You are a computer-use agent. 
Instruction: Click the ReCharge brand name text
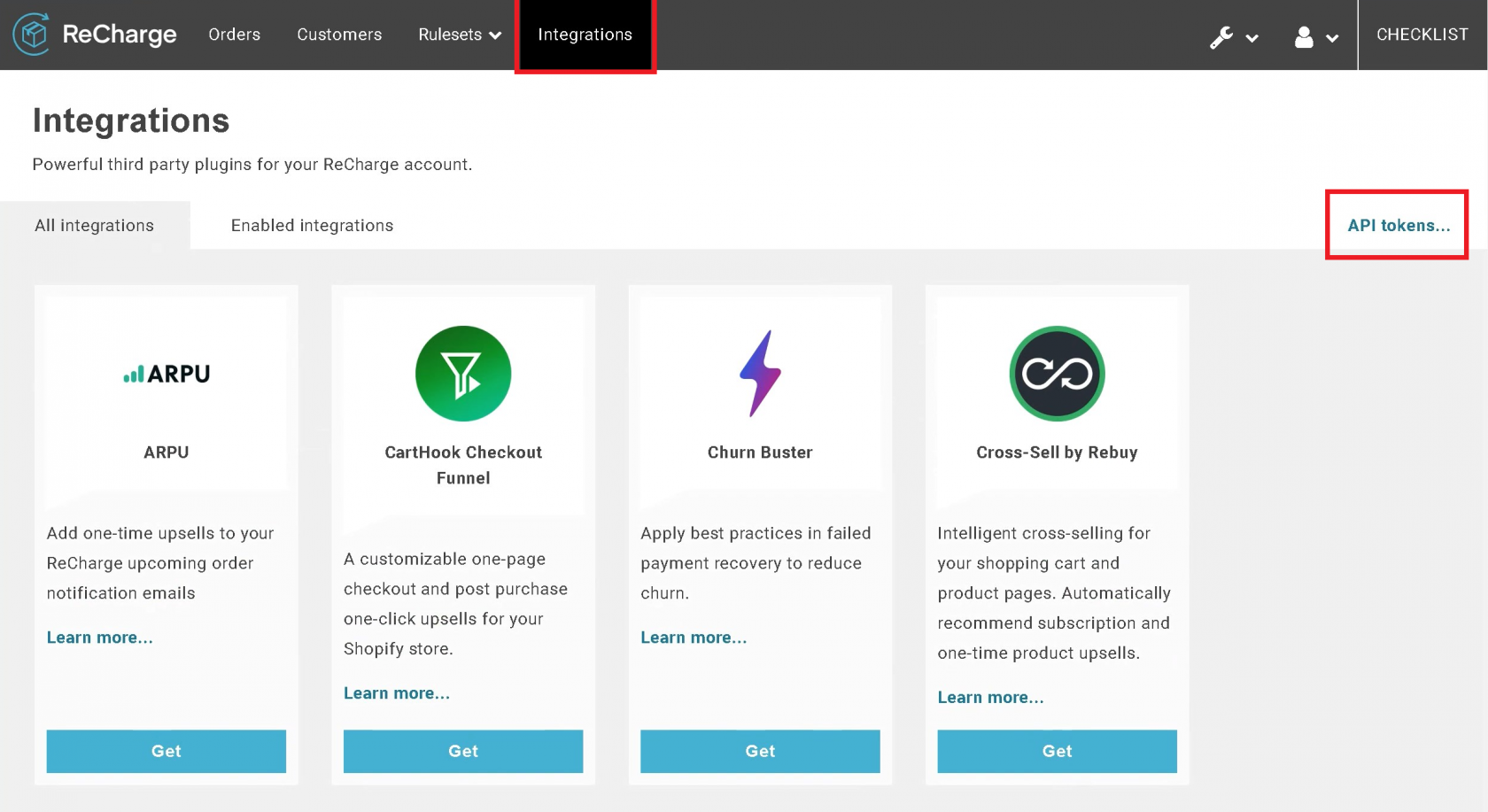coord(120,35)
